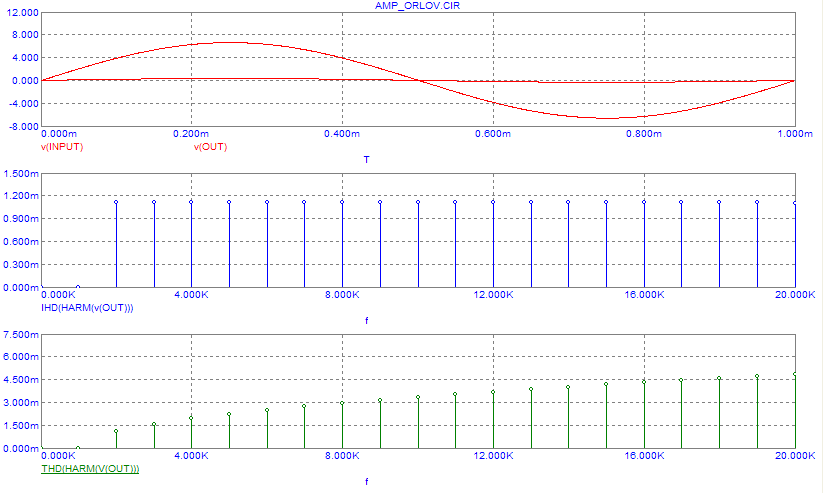The width and height of the screenshot is (823, 493).
Task: Click the T axis label of waveform plot
Action: tap(366, 159)
